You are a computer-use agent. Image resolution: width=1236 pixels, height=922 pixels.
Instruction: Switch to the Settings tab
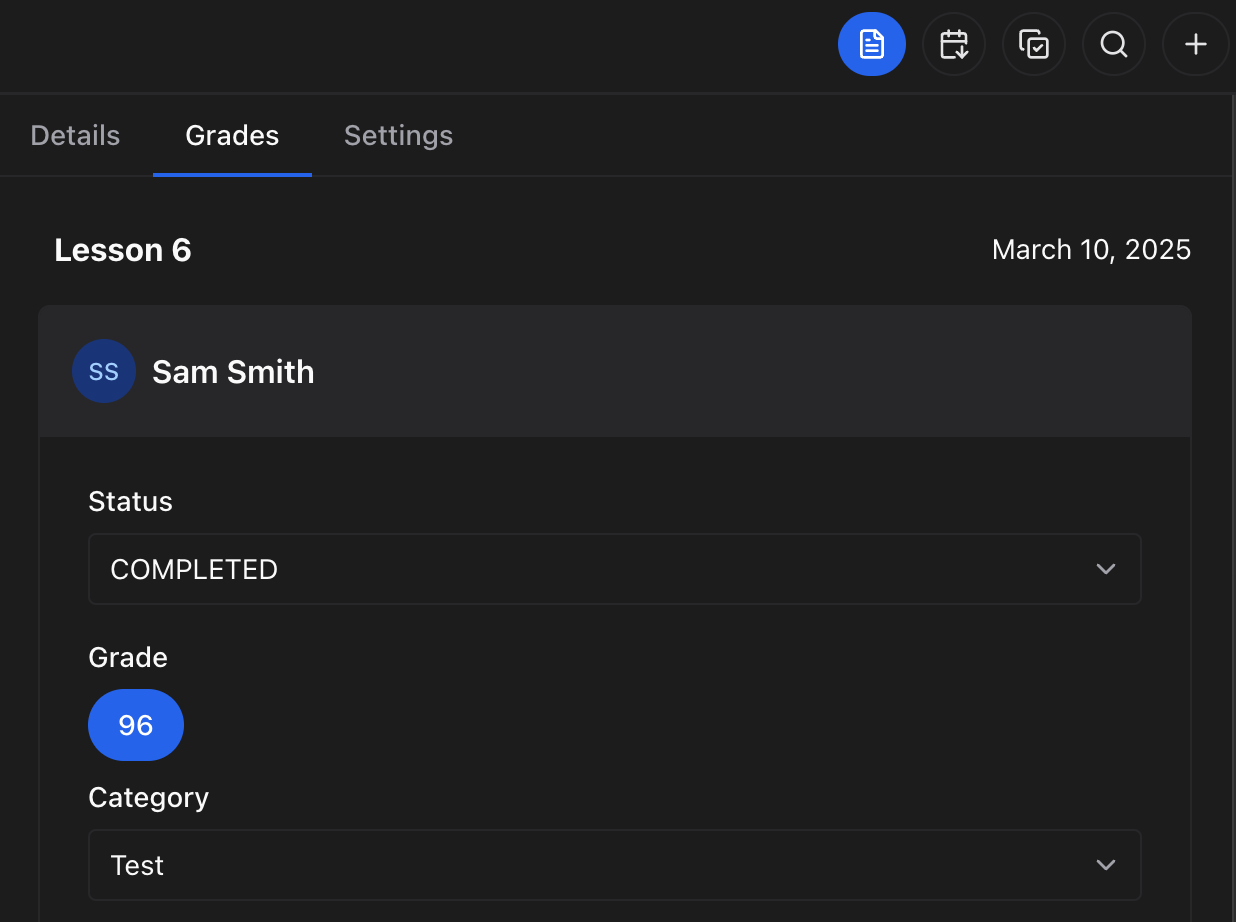(x=398, y=135)
